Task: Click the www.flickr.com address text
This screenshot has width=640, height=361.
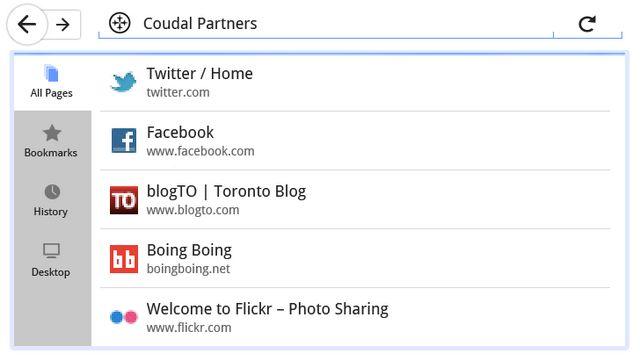Action: (189, 328)
